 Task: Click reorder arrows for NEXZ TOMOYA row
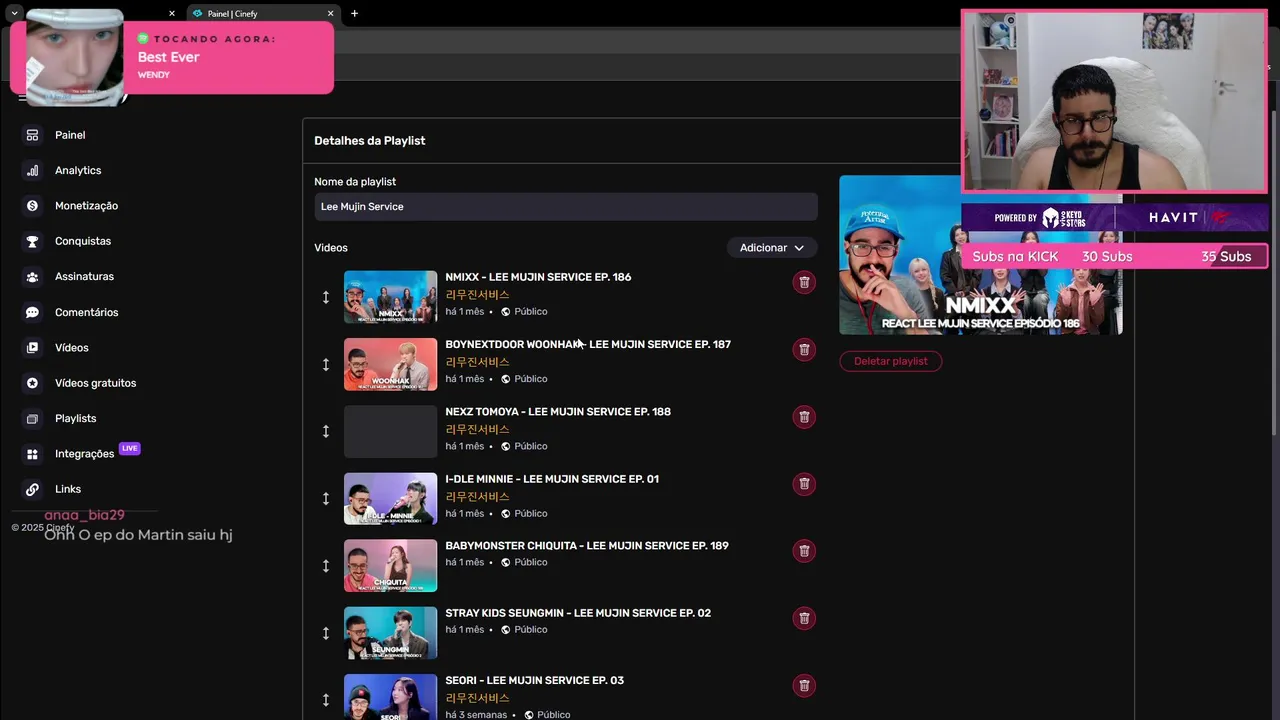click(325, 431)
